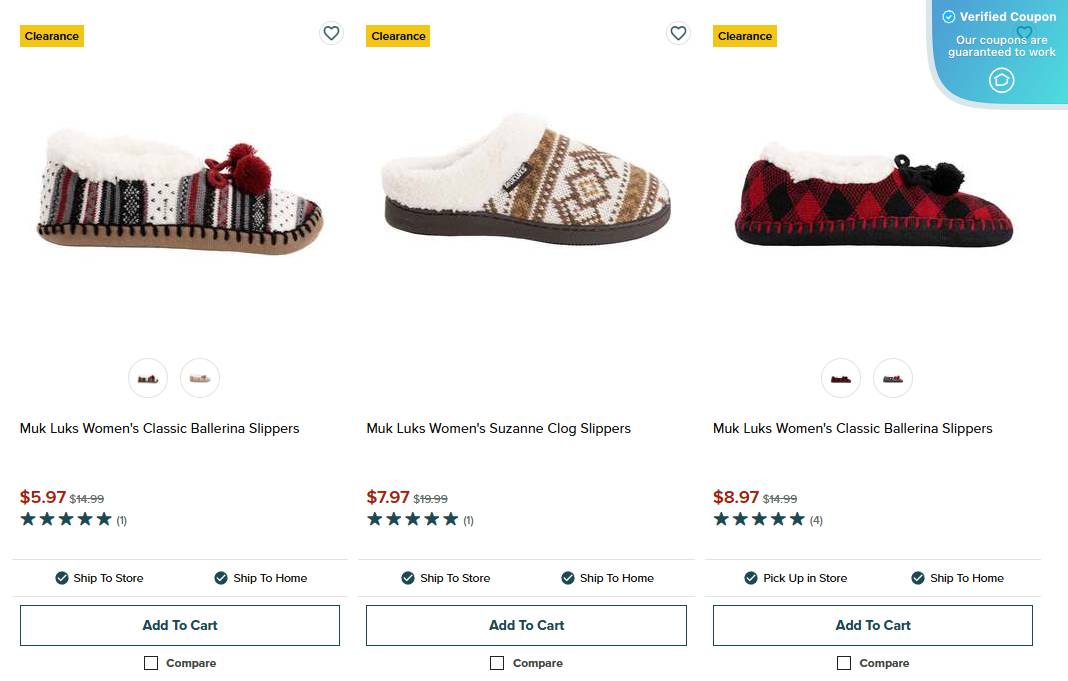The width and height of the screenshot is (1068, 681).
Task: Check Compare for the $5.97 Ballerina Slippers
Action: pyautogui.click(x=151, y=663)
